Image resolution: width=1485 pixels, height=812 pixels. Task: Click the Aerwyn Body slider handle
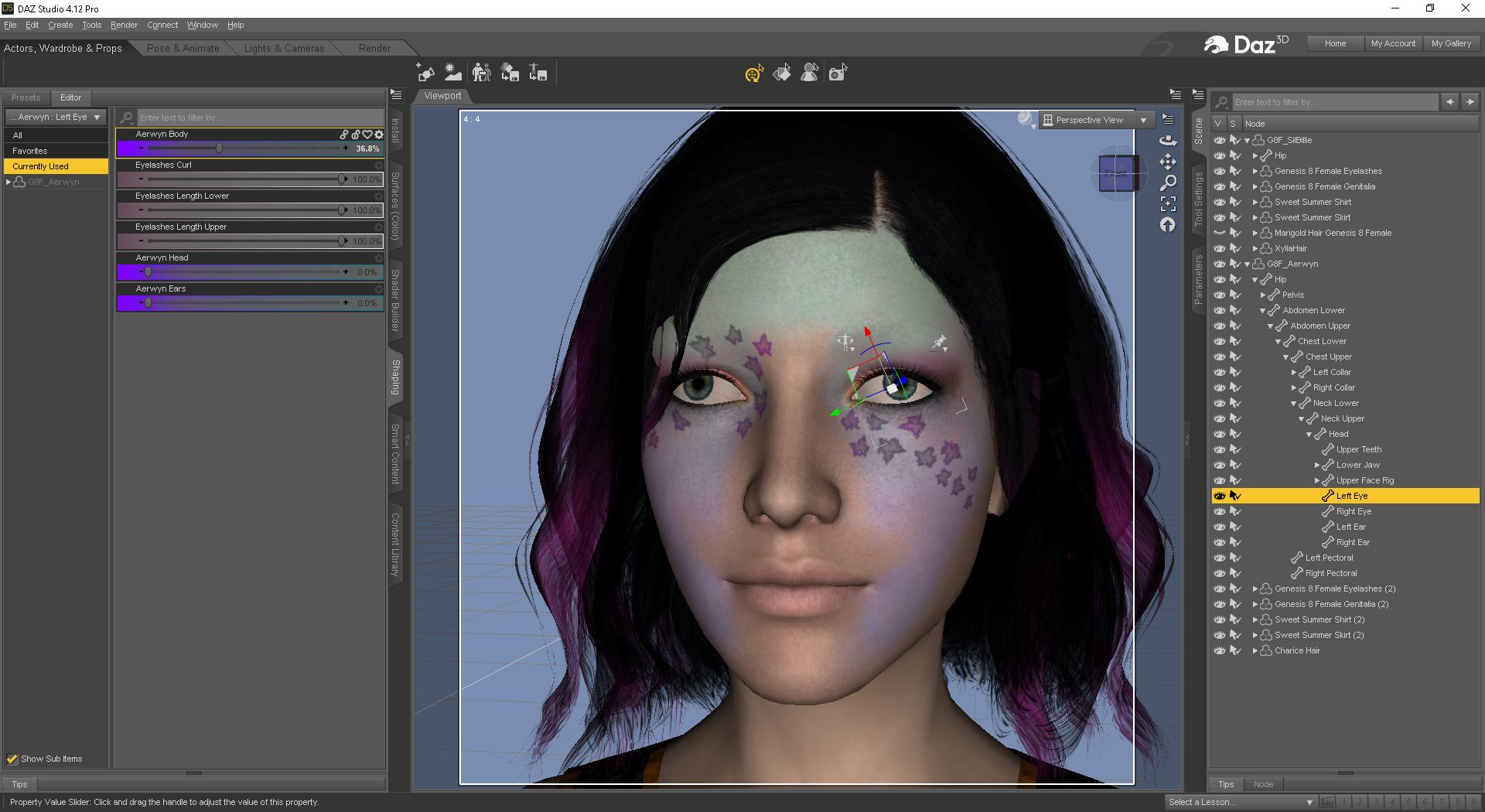pos(219,148)
